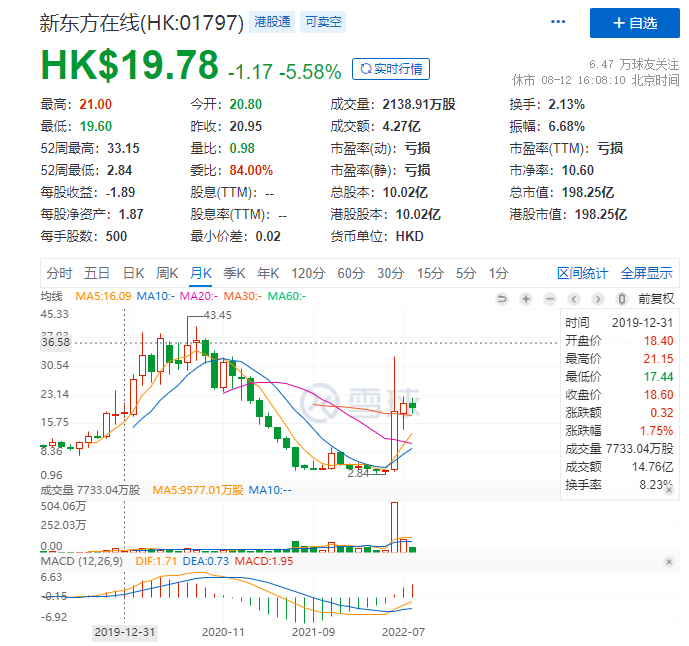689x646 pixels.
Task: Switch to the 日K daily chart tab
Action: pyautogui.click(x=133, y=273)
